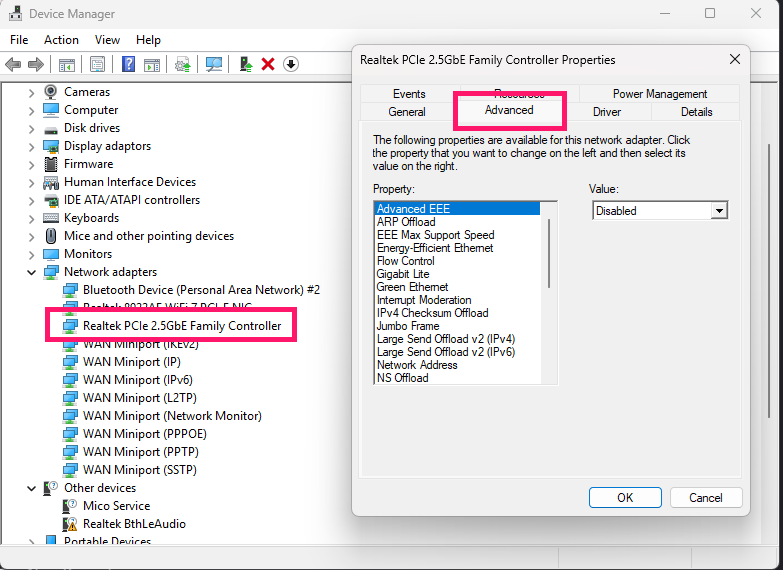
Task: Collapse the Network adapters node
Action: coord(31,272)
